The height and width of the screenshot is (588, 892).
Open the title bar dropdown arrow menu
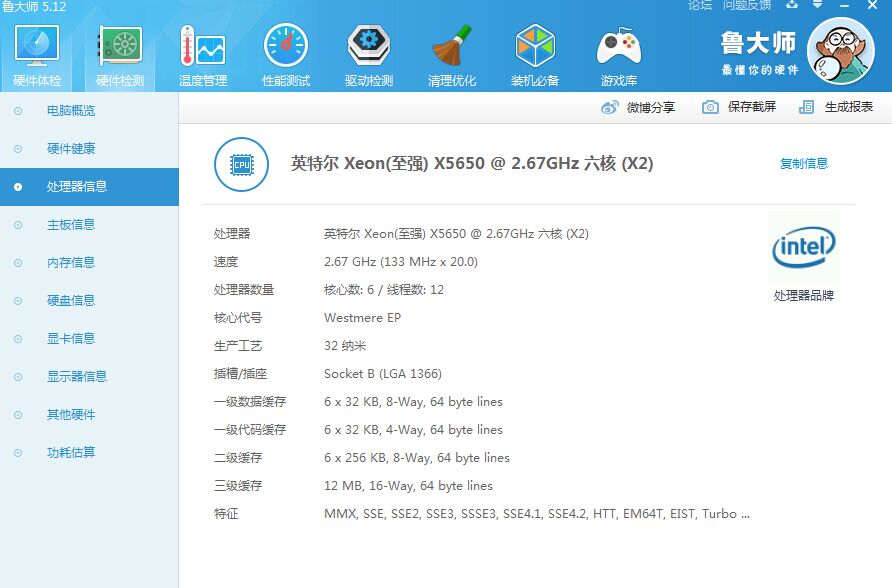(x=817, y=5)
